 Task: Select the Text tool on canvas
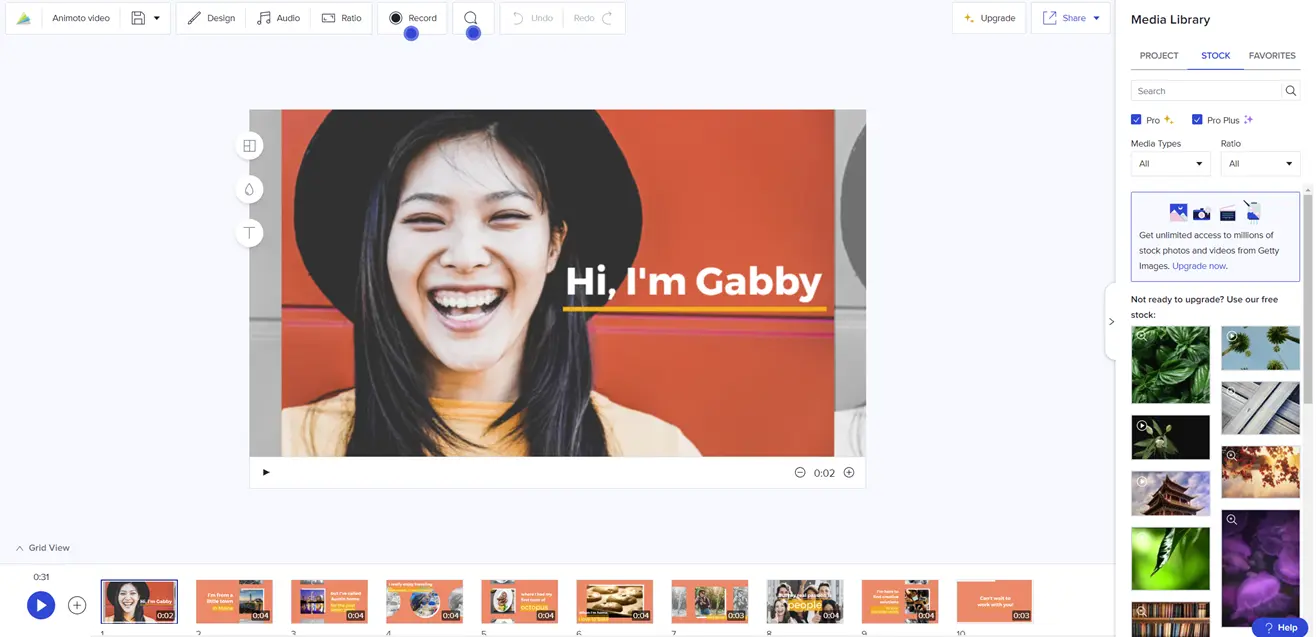(249, 233)
